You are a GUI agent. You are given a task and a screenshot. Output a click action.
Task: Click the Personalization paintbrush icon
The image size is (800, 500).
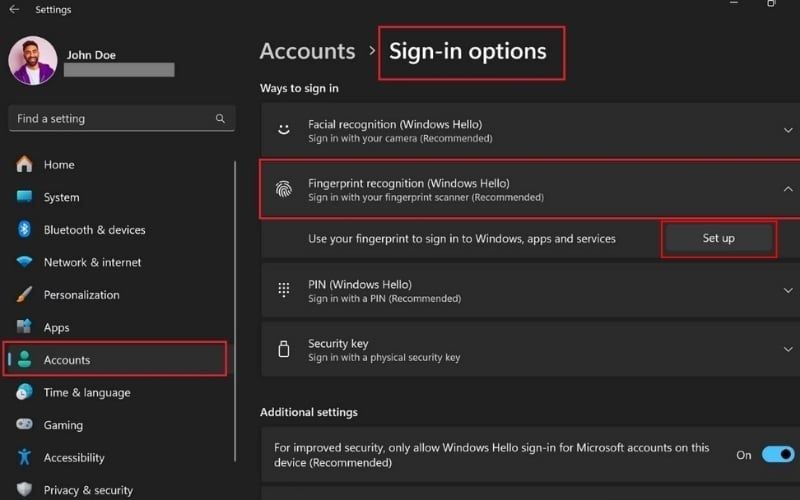coord(25,295)
